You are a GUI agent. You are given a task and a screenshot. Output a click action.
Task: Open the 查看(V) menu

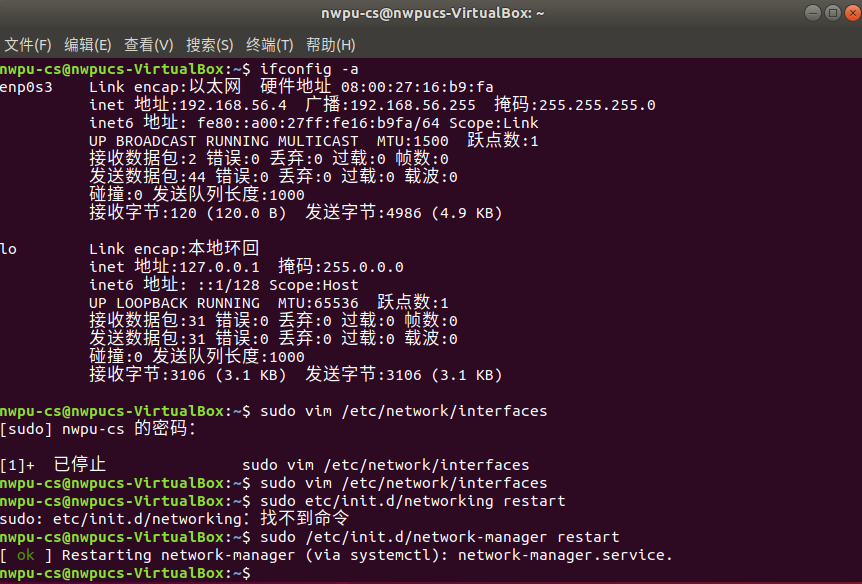click(x=148, y=45)
